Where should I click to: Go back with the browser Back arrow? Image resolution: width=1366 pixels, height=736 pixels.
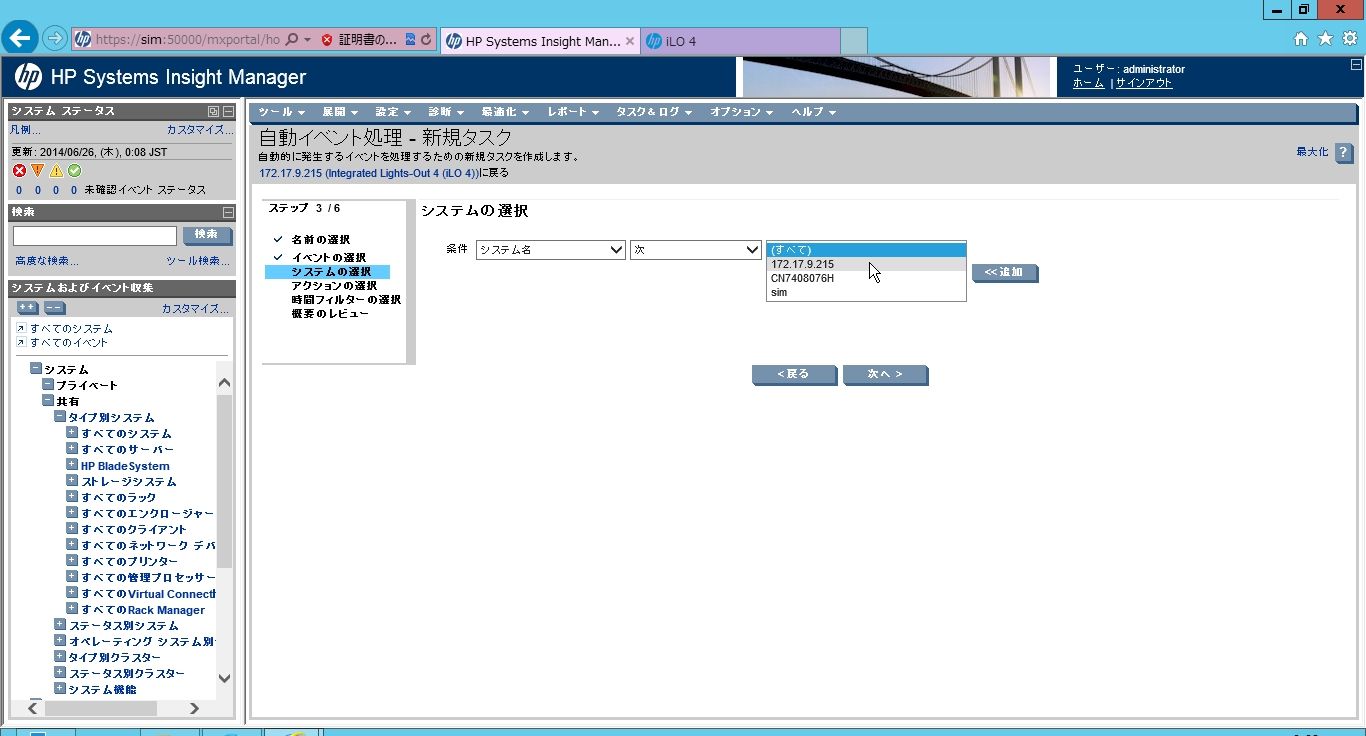tap(21, 38)
